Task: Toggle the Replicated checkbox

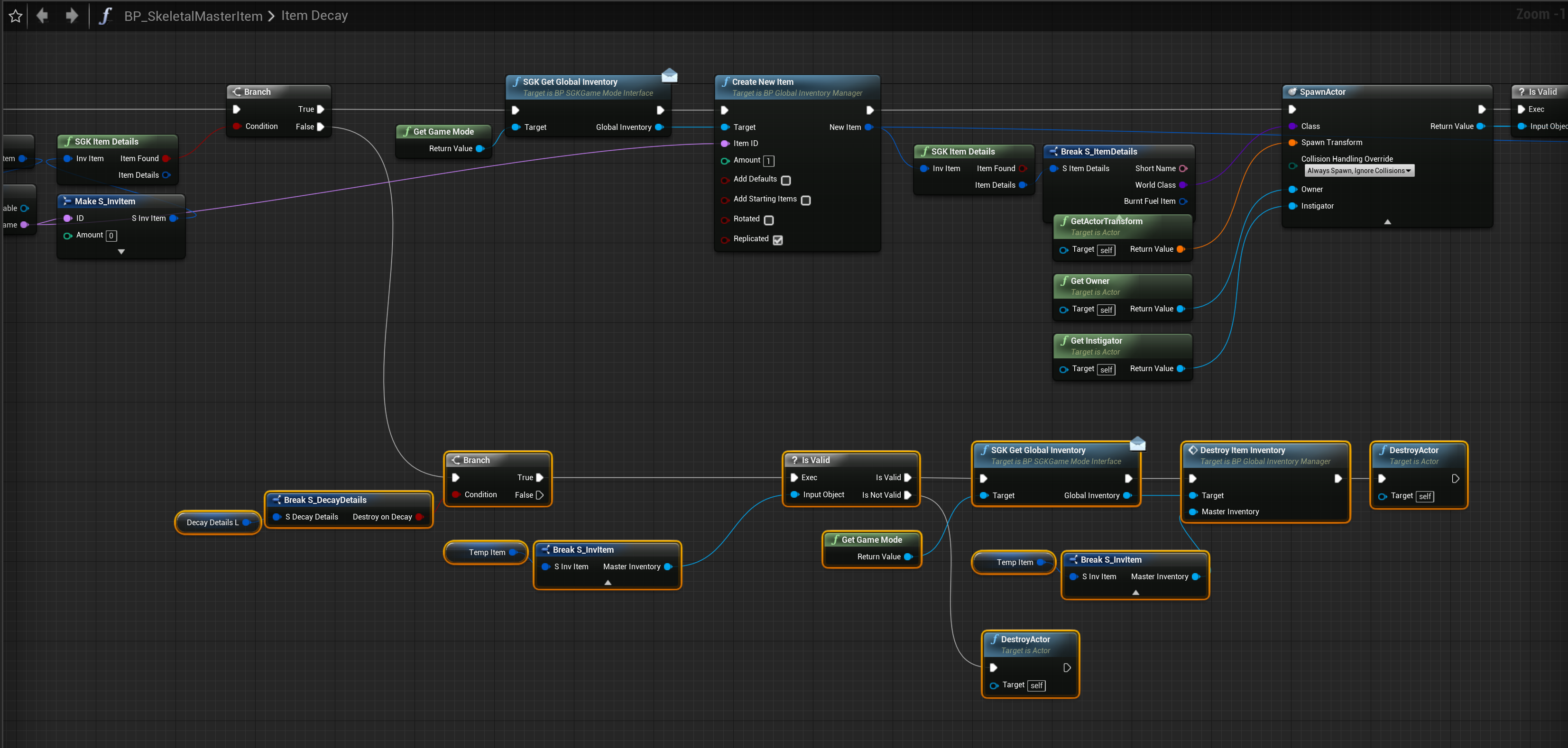Action: [777, 239]
